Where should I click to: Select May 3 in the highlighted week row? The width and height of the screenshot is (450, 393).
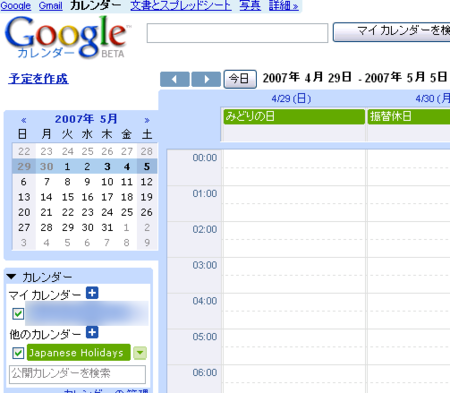point(107,166)
